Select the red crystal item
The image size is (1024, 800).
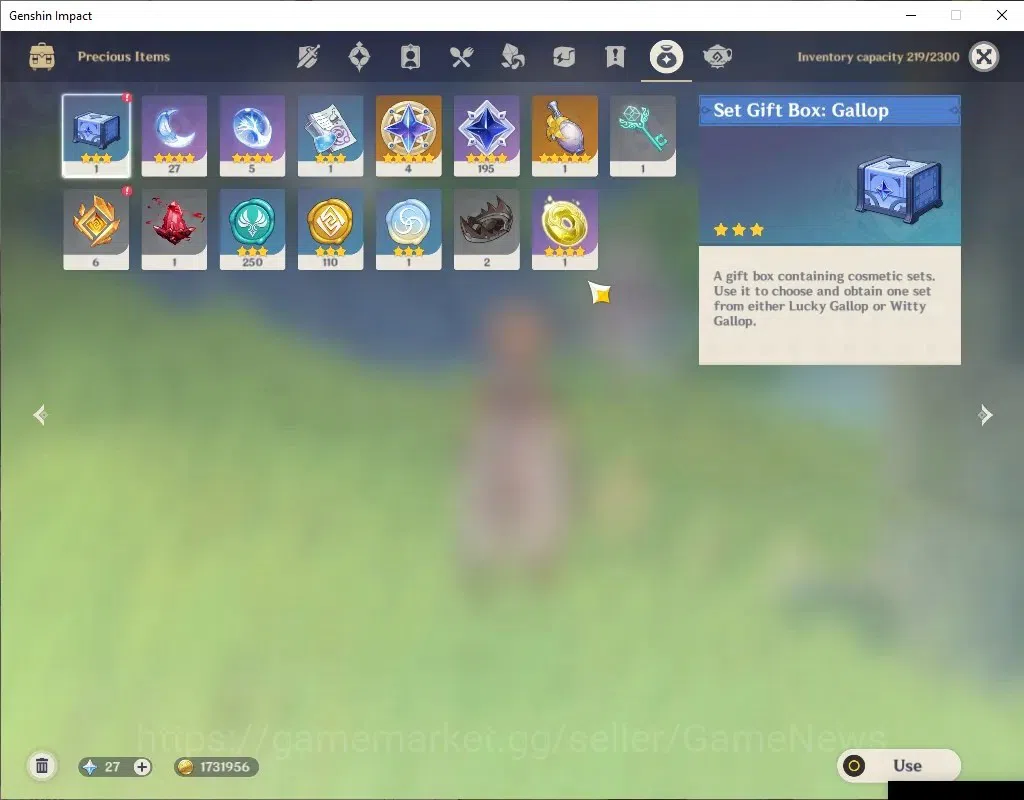[x=174, y=229]
